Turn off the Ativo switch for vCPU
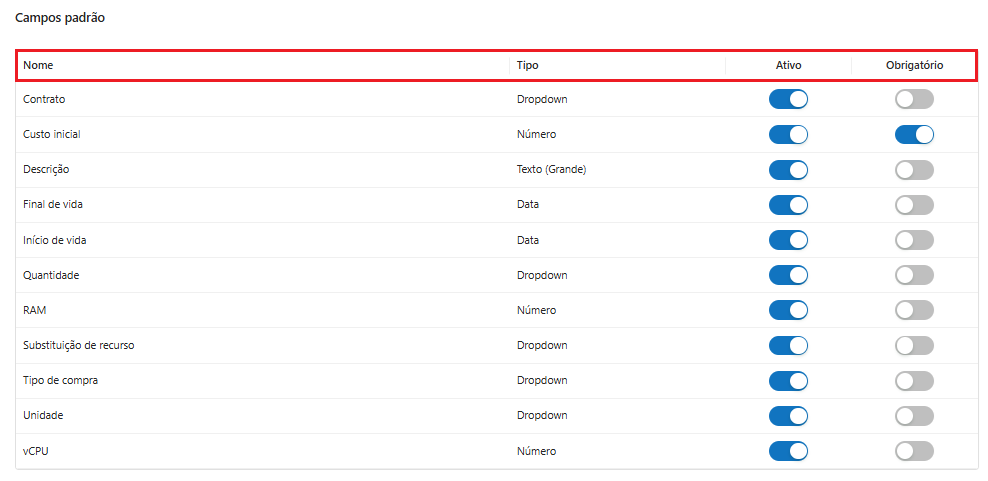 (x=788, y=451)
